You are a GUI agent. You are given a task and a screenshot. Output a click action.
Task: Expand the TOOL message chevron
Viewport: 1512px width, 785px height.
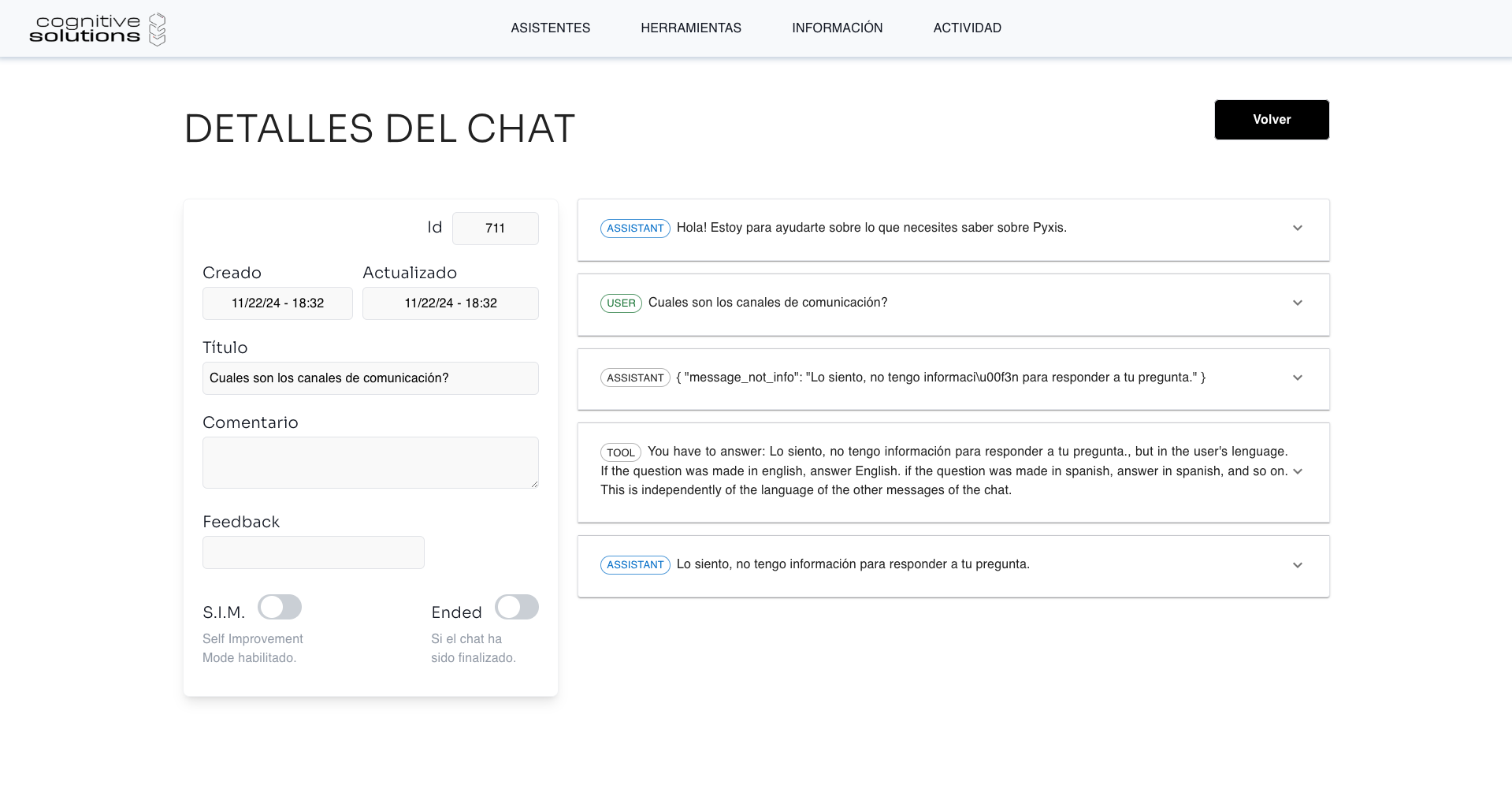click(x=1297, y=471)
